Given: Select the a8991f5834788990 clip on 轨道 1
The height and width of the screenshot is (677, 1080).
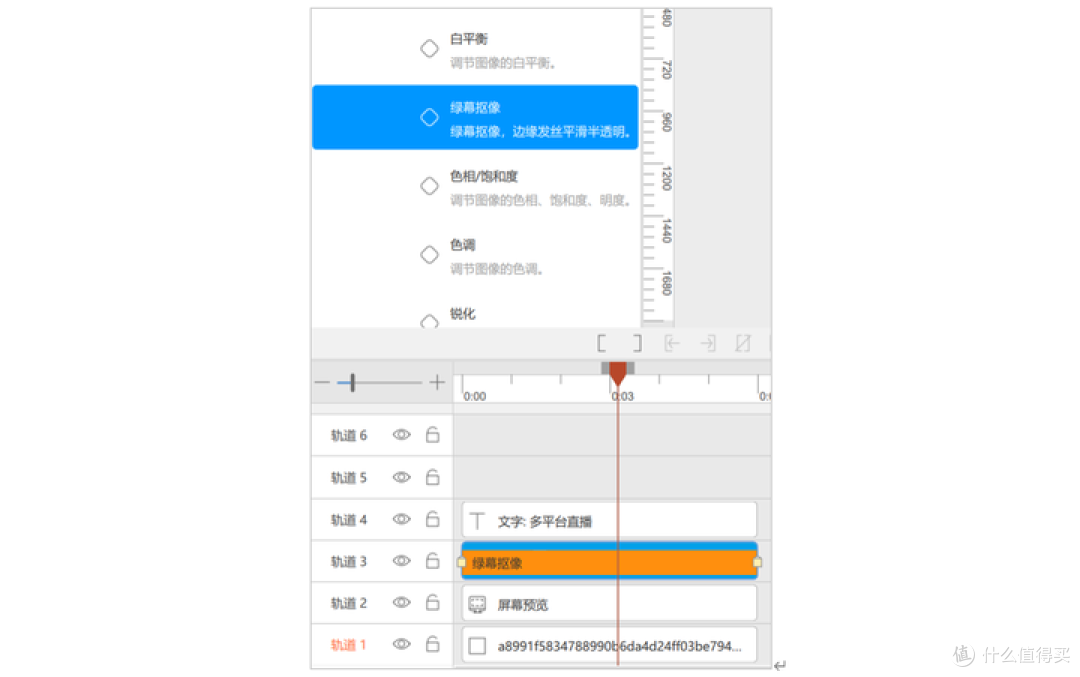Looking at the screenshot, I should pos(609,645).
